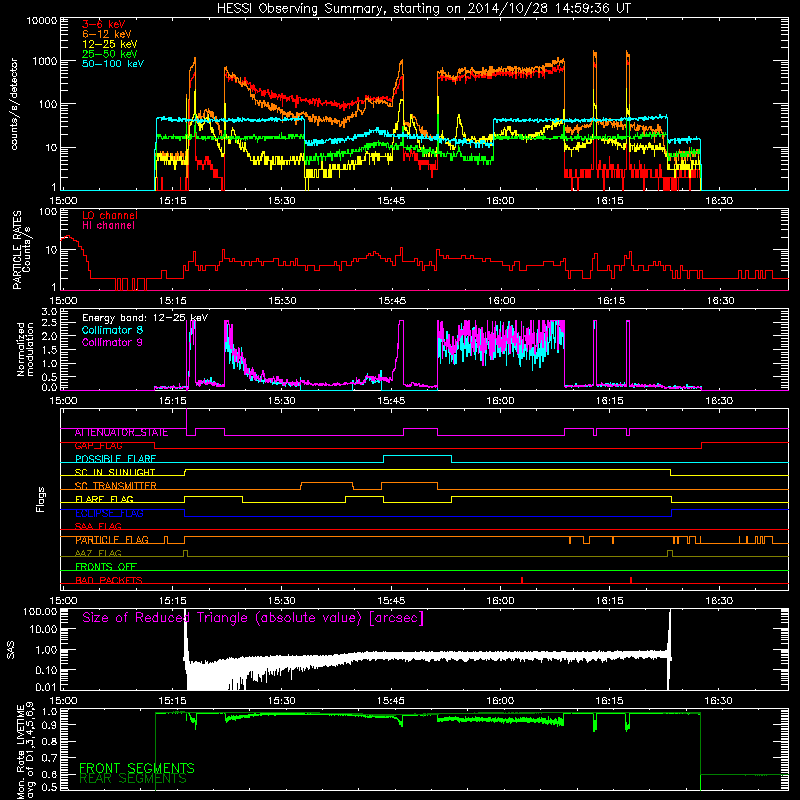Click the PARTICLE_FLAG label
Viewport: 800px width, 800px height.
(x=112, y=540)
